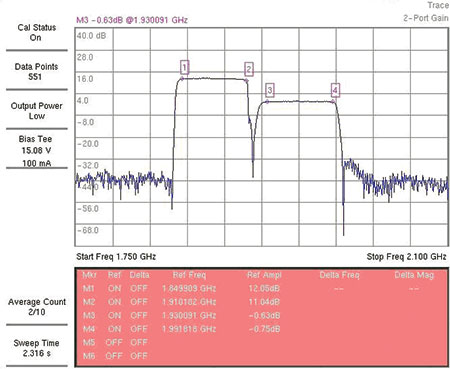
Task: Click the Ref Freq column header
Action: click(189, 275)
